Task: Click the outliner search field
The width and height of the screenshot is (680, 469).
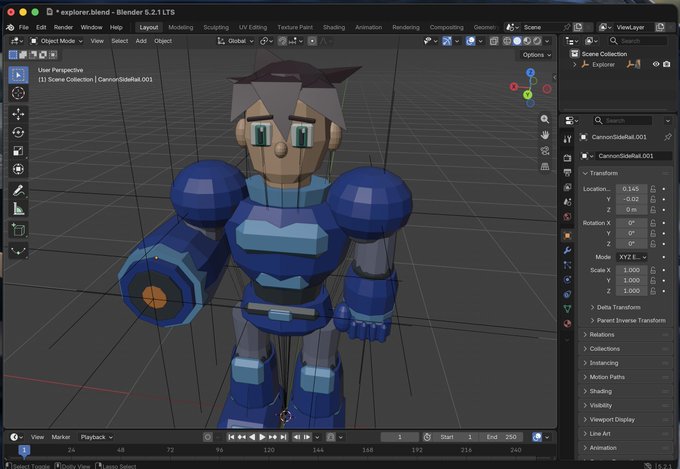Action: click(x=638, y=40)
